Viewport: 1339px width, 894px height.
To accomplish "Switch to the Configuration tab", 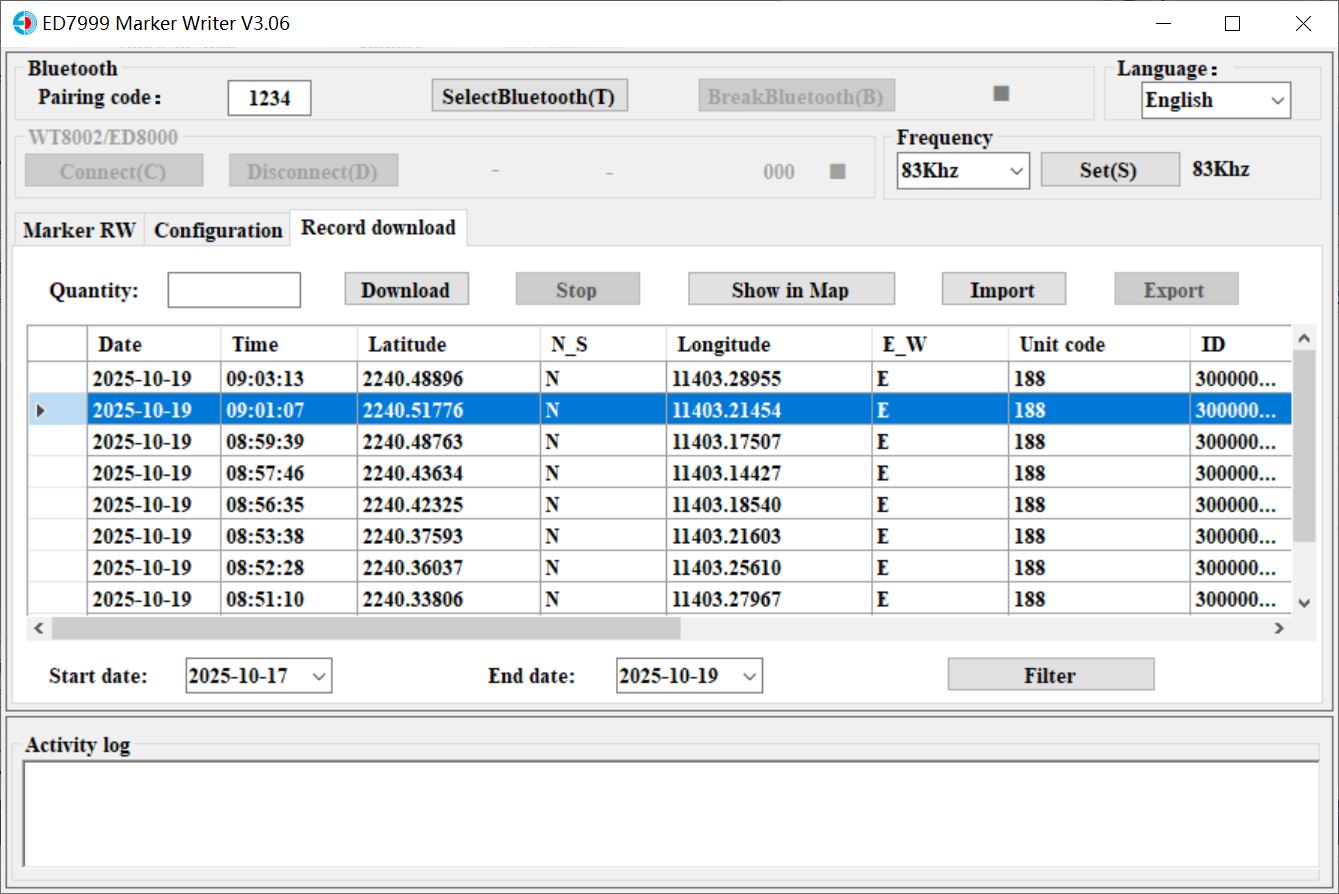I will tap(217, 230).
